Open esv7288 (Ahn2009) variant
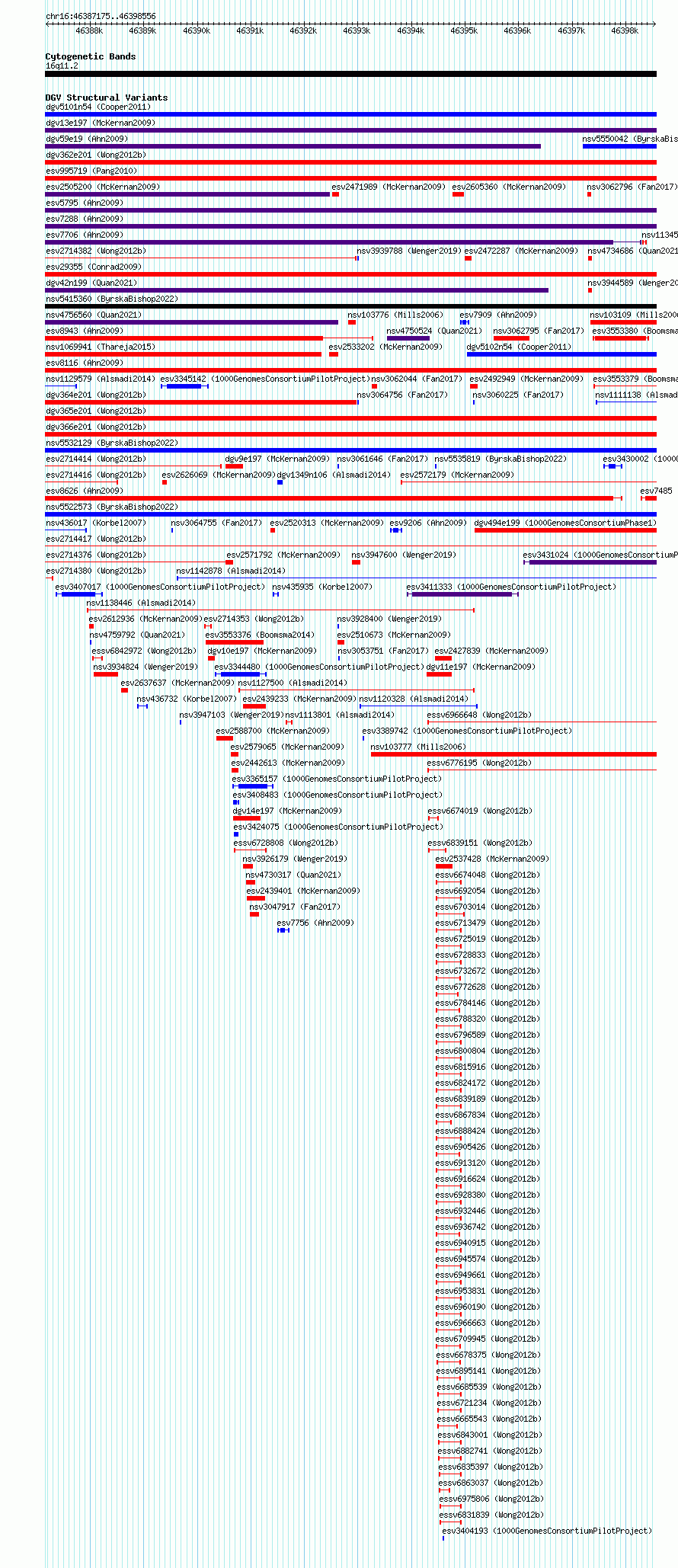Image resolution: width=678 pixels, height=1568 pixels. point(85,219)
